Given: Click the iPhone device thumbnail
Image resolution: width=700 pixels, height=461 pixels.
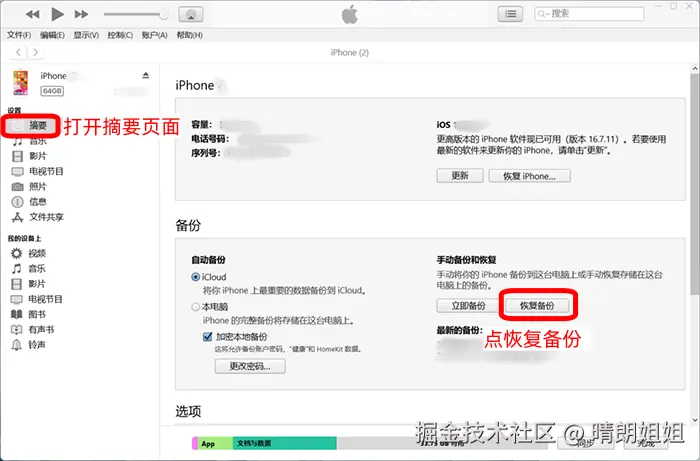Looking at the screenshot, I should pyautogui.click(x=21, y=83).
